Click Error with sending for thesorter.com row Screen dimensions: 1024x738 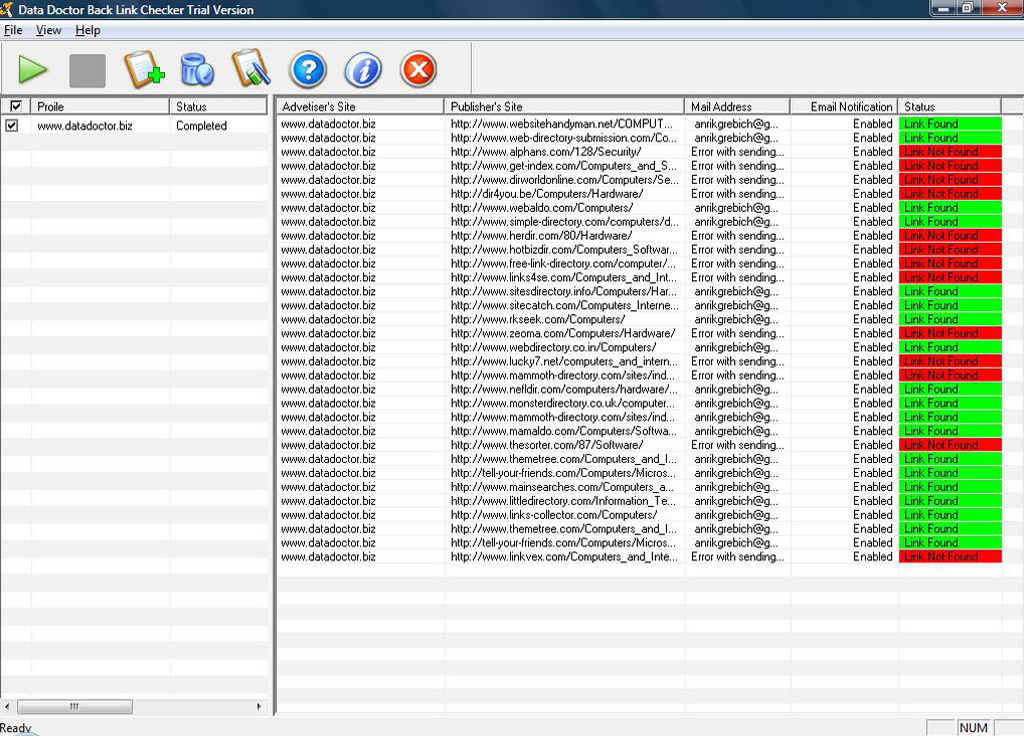738,445
